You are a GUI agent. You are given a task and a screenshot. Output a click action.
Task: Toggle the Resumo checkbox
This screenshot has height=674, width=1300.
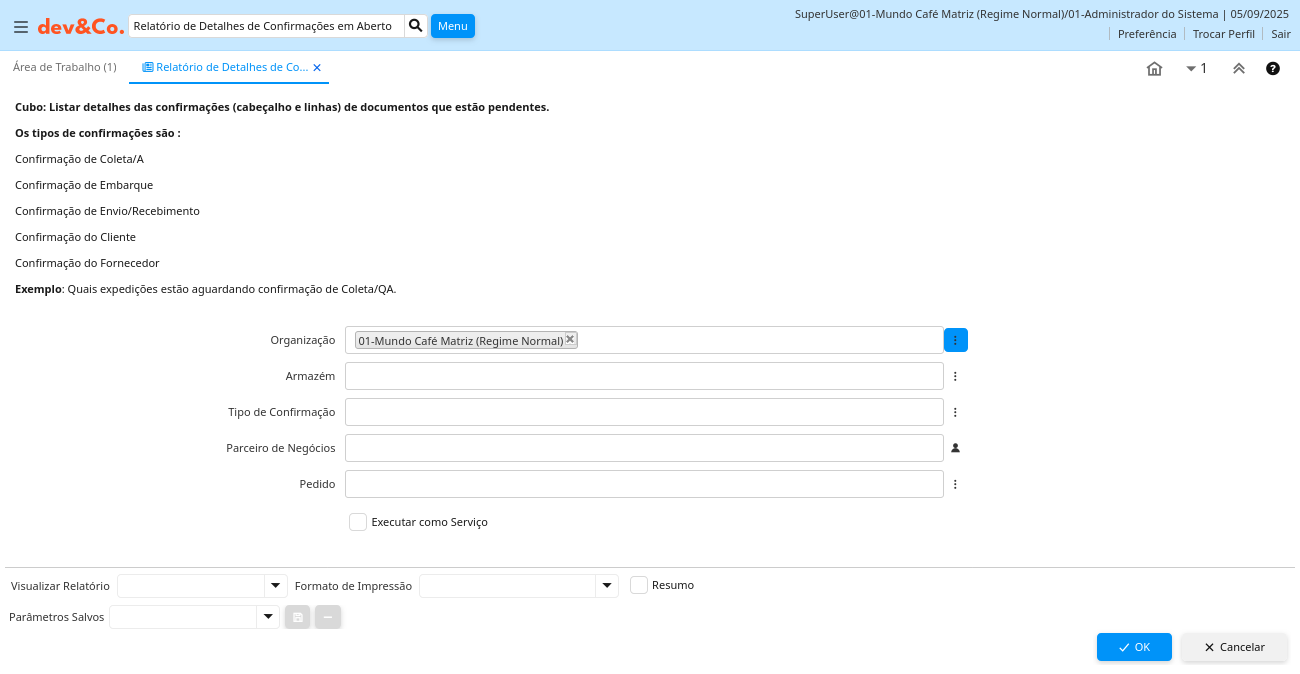[x=639, y=585]
